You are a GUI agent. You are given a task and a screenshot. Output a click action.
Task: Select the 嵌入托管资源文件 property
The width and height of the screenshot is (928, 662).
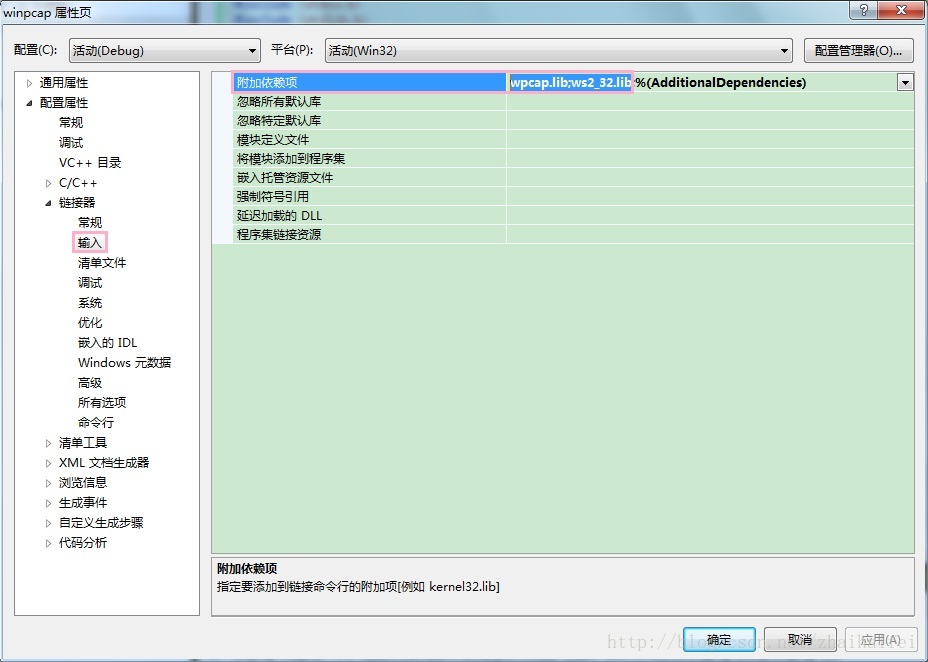click(x=369, y=177)
